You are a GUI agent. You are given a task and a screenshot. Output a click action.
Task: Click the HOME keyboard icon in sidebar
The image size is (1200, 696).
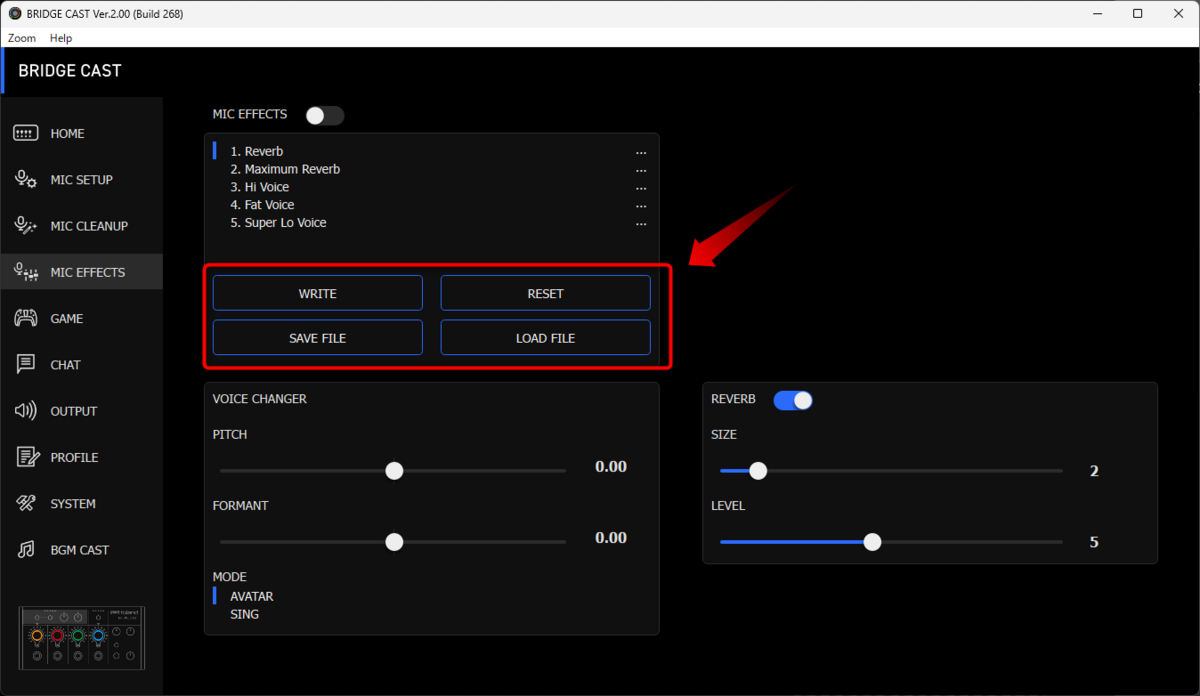(x=26, y=134)
